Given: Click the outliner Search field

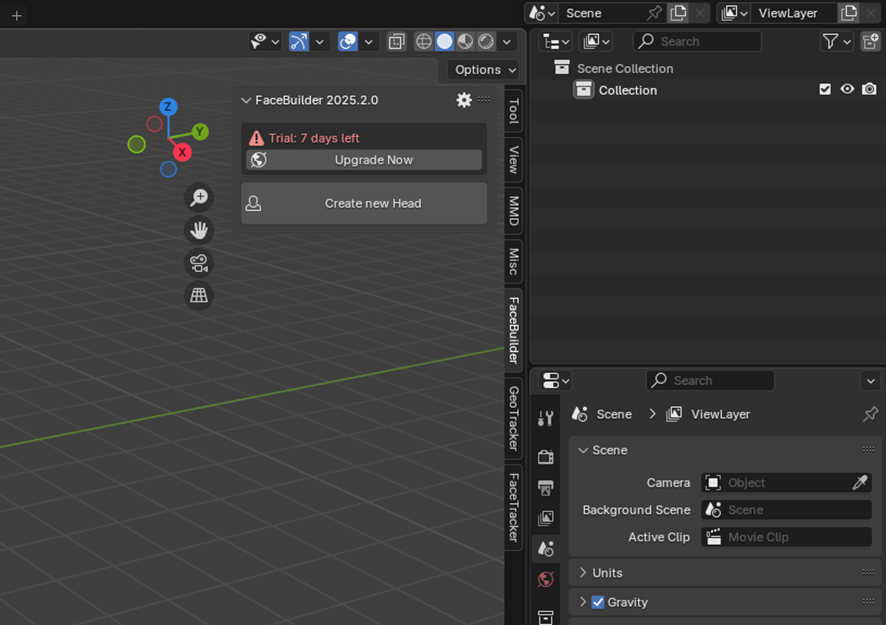Looking at the screenshot, I should coord(697,41).
